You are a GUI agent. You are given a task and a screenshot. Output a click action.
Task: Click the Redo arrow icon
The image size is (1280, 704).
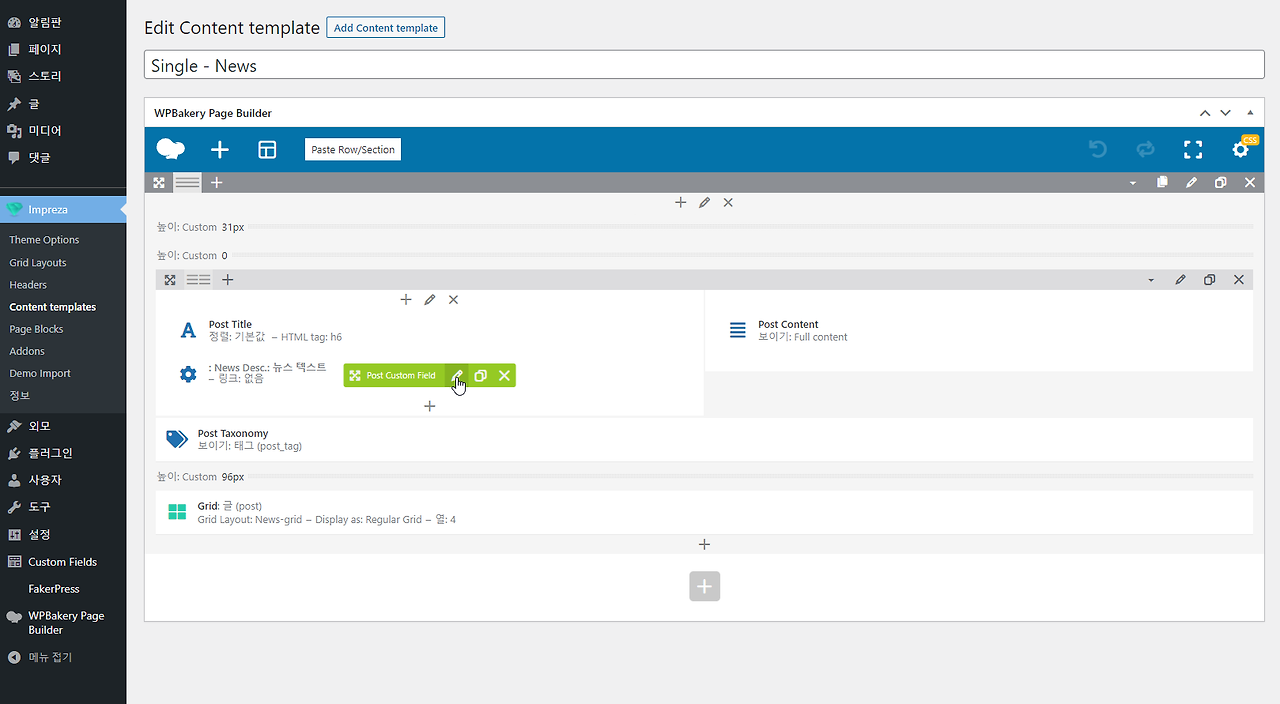coord(1145,150)
